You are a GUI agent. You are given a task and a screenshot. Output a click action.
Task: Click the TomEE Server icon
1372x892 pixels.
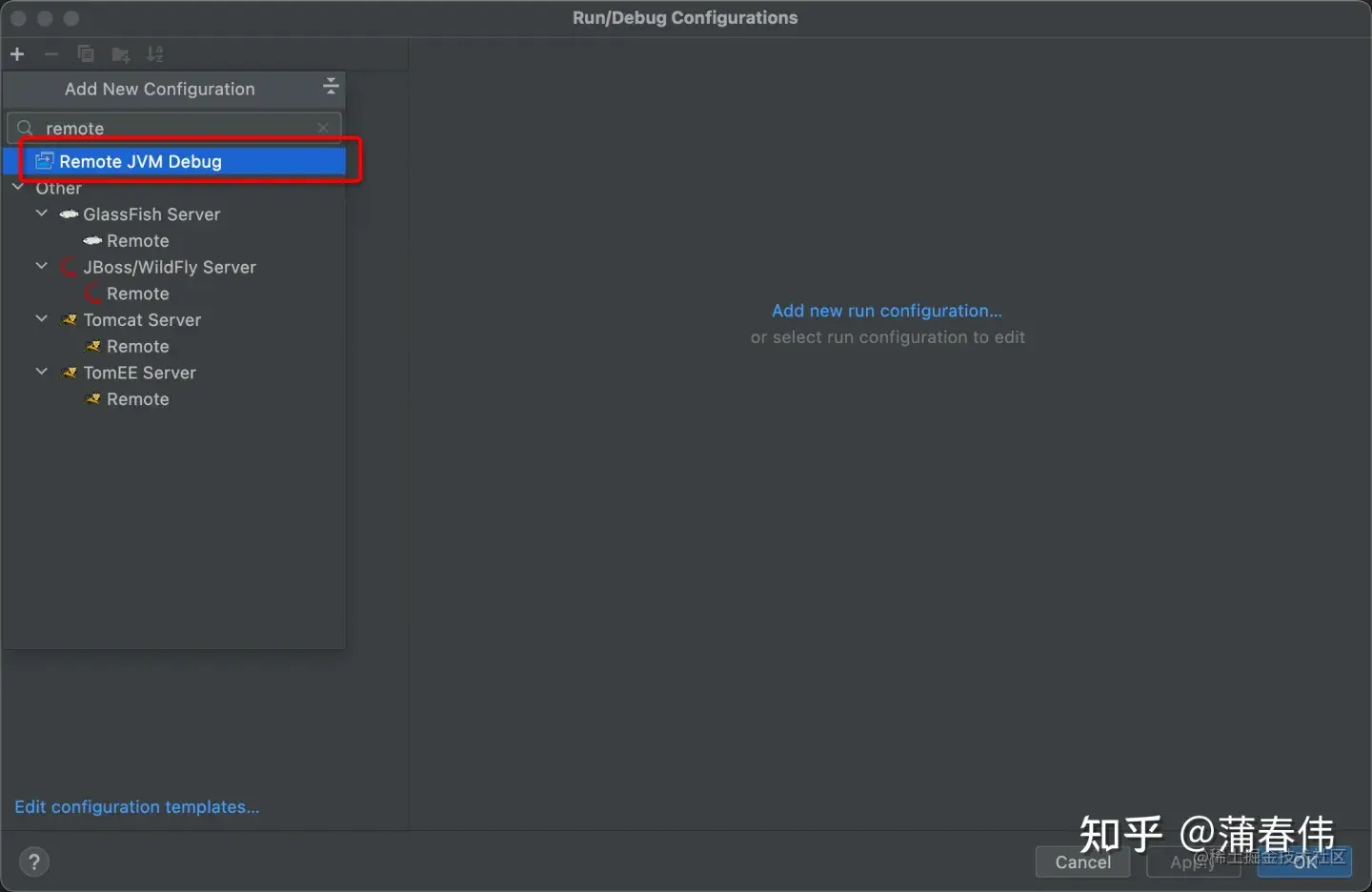click(x=69, y=373)
